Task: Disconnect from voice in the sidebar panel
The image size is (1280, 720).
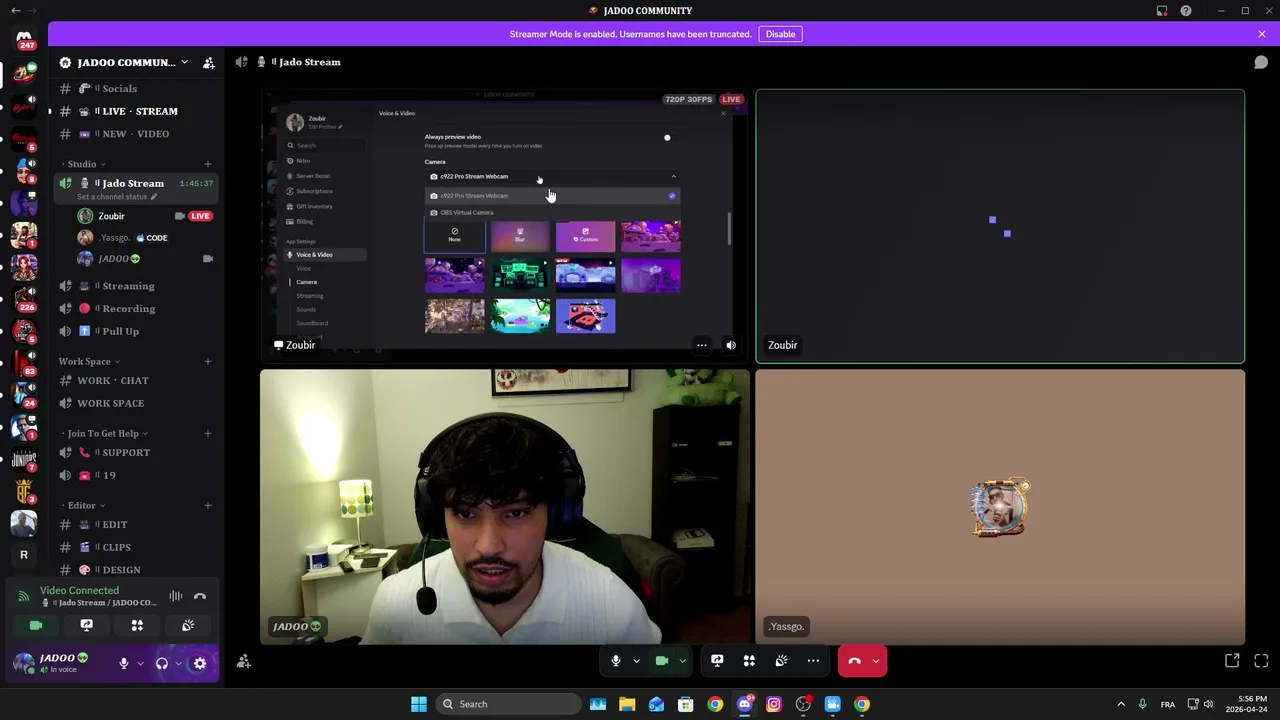Action: point(200,596)
